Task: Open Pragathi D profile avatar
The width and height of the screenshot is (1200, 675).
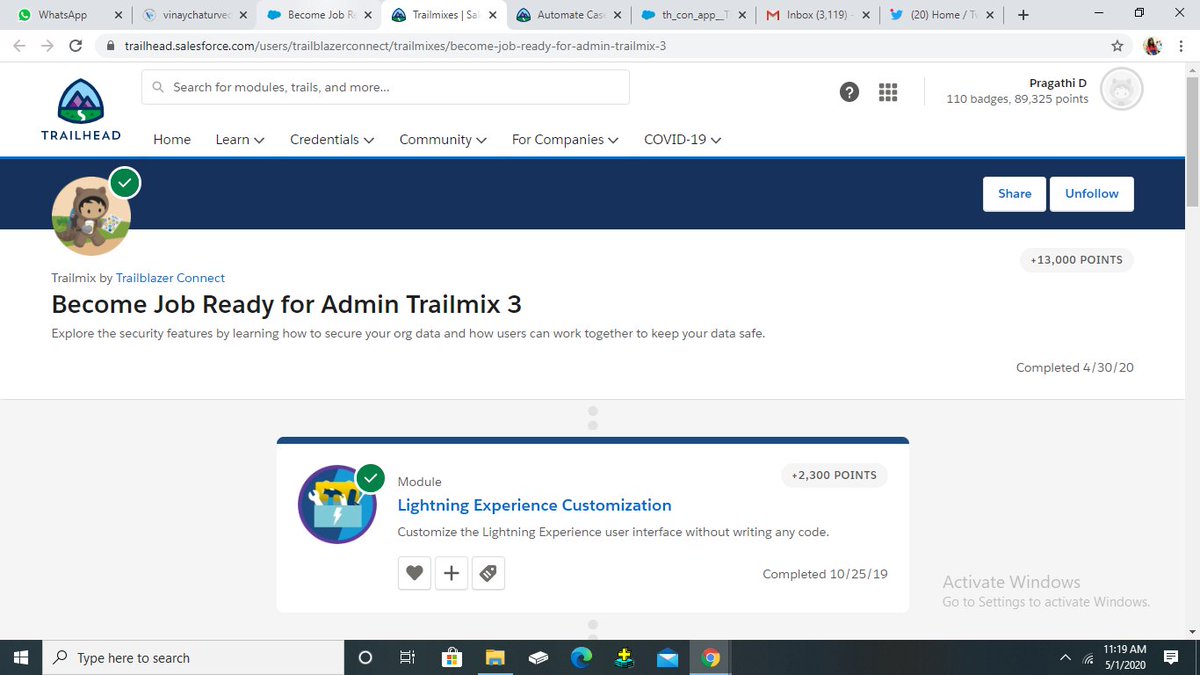Action: click(1122, 90)
